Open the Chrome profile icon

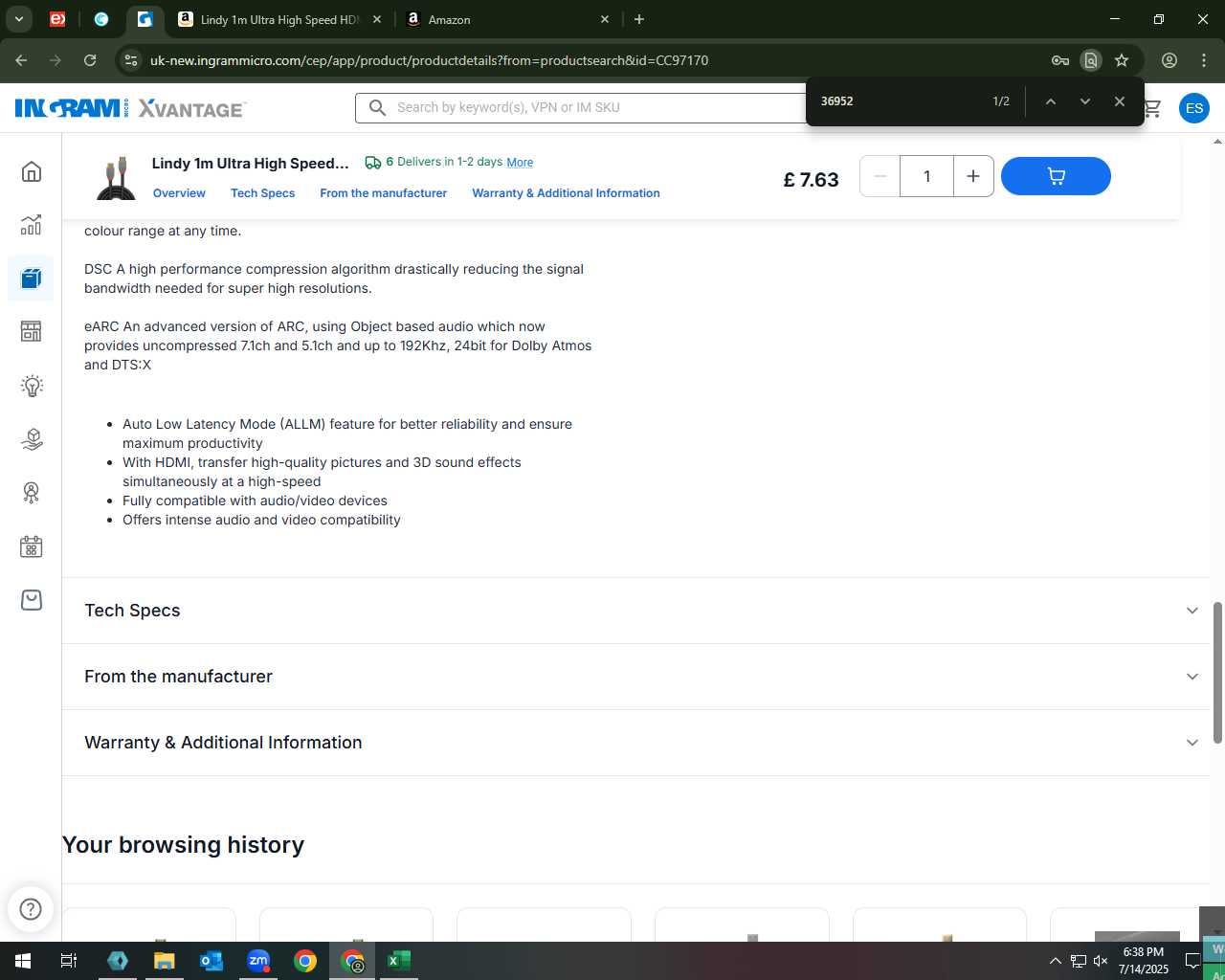1169,60
